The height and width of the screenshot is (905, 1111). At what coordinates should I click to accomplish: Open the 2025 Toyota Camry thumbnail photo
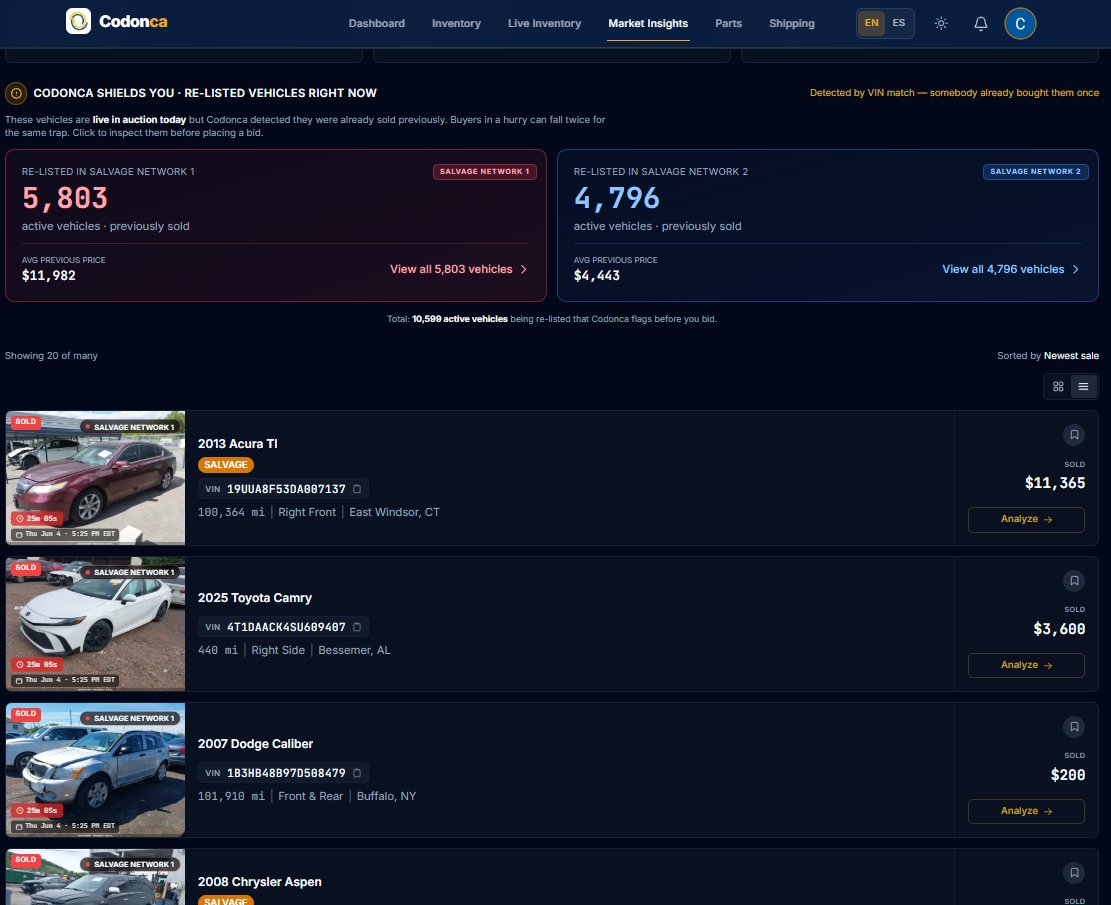(x=96, y=624)
